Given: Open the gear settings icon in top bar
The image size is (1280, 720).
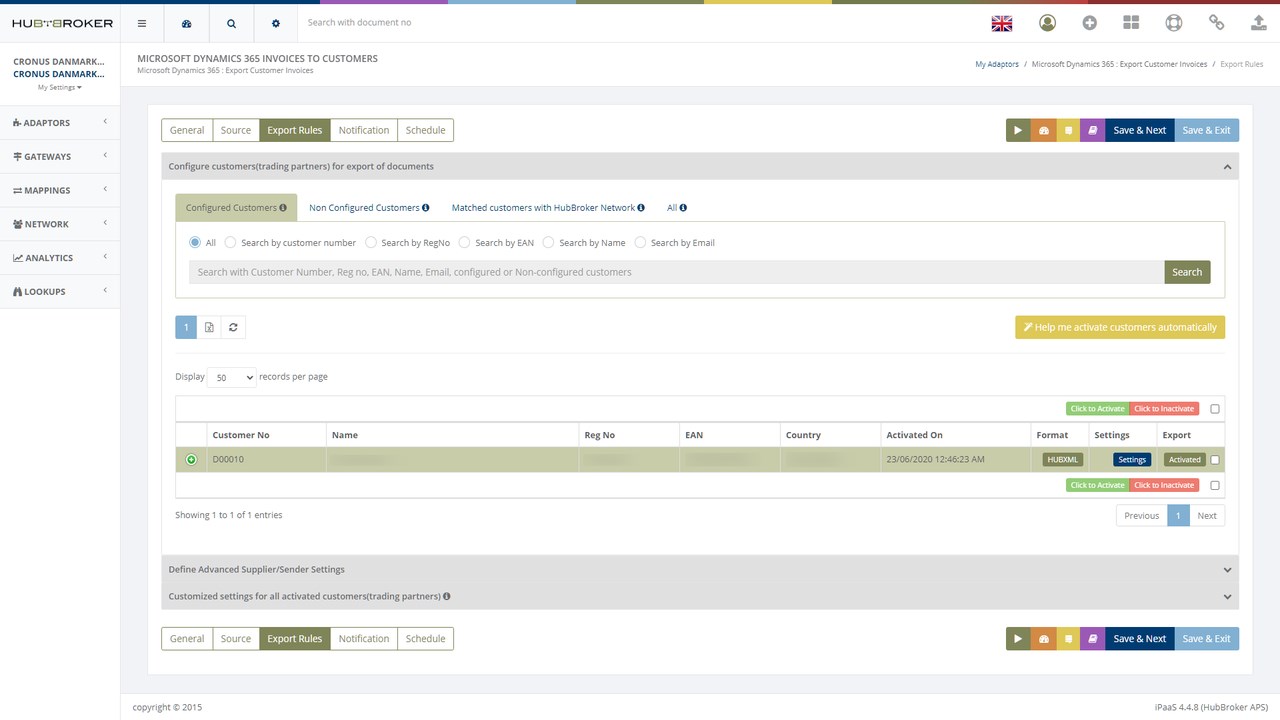Looking at the screenshot, I should coord(276,23).
